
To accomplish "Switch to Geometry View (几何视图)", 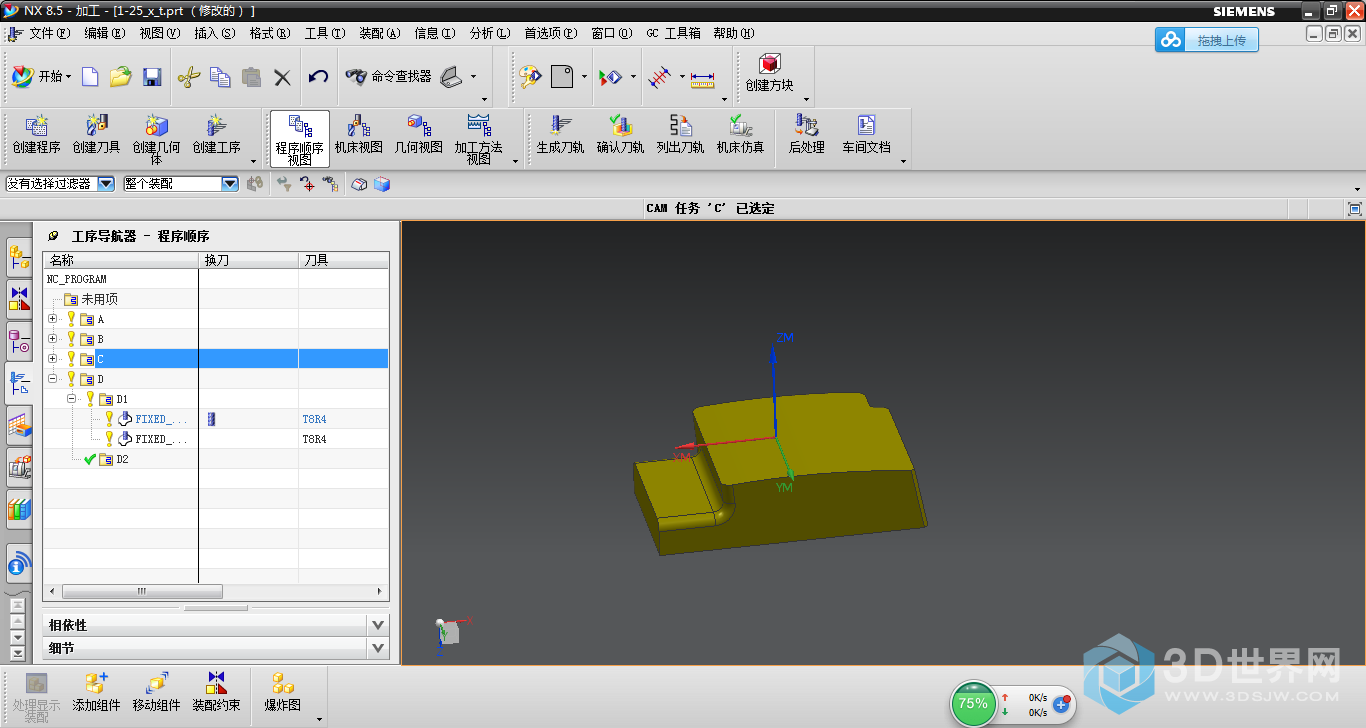I will [418, 136].
